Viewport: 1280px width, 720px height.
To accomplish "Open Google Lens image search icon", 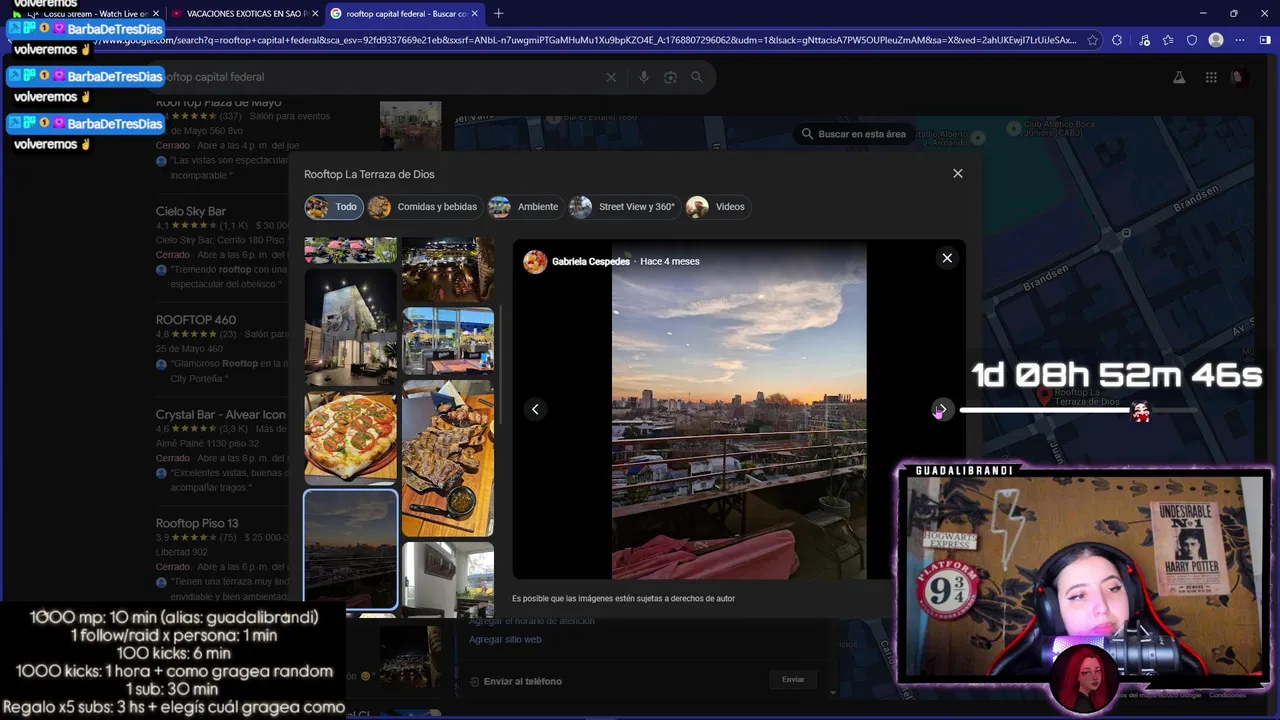I will [670, 77].
